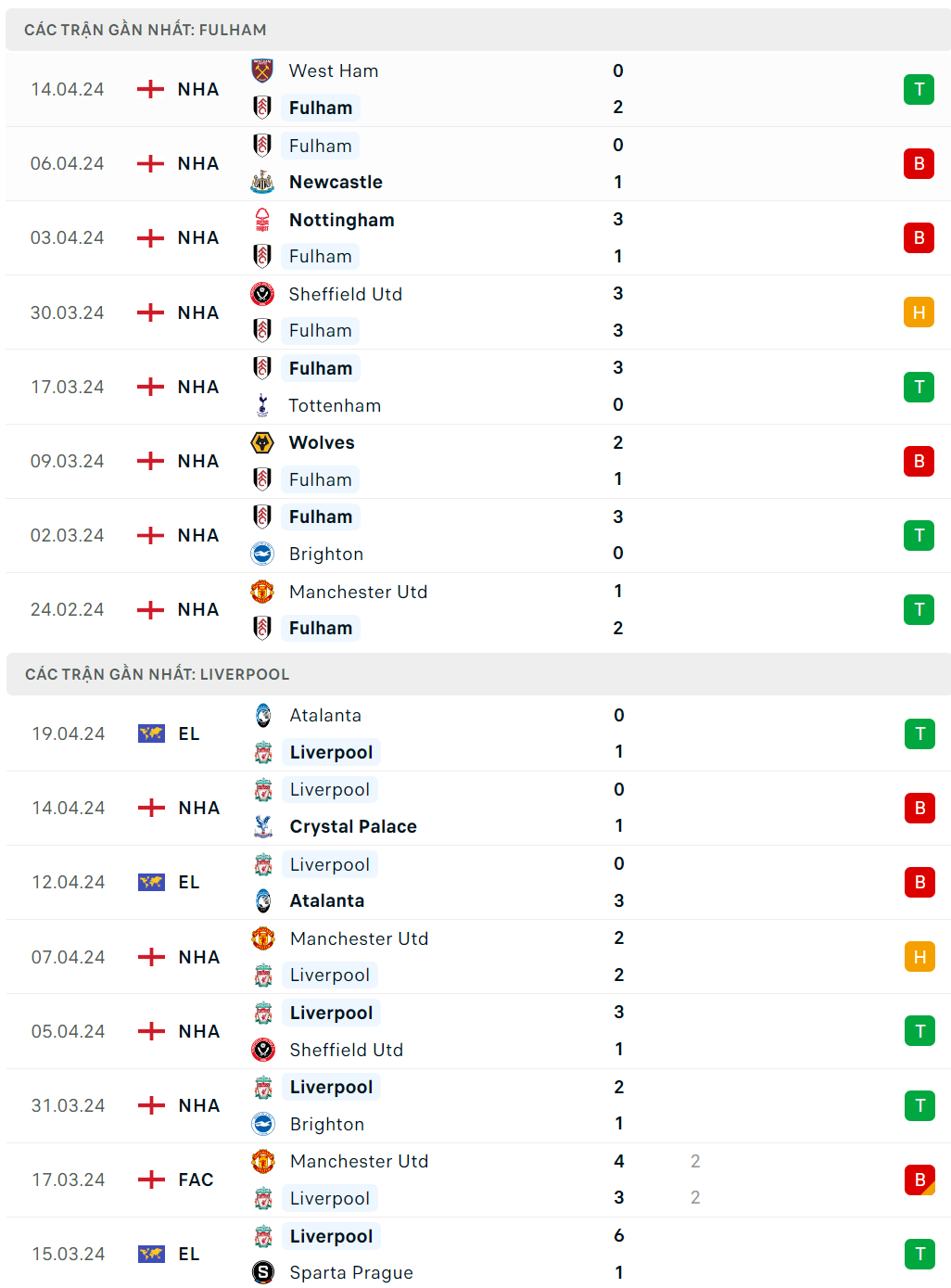Viewport: 951px width, 1288px height.
Task: Select the Fulham recent matches header
Action: (146, 30)
